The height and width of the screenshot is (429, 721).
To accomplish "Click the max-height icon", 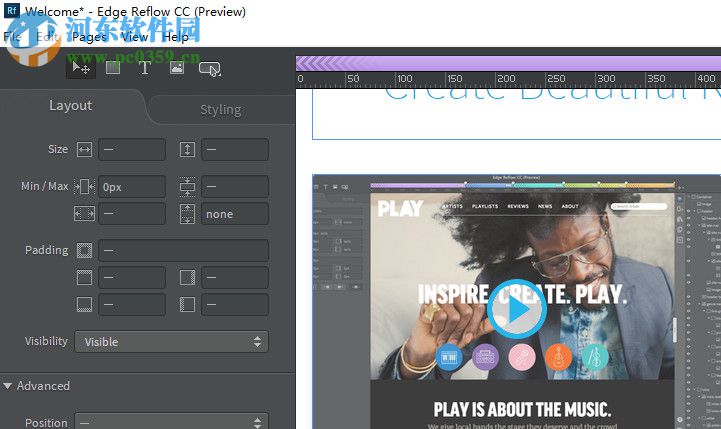I will pyautogui.click(x=187, y=214).
